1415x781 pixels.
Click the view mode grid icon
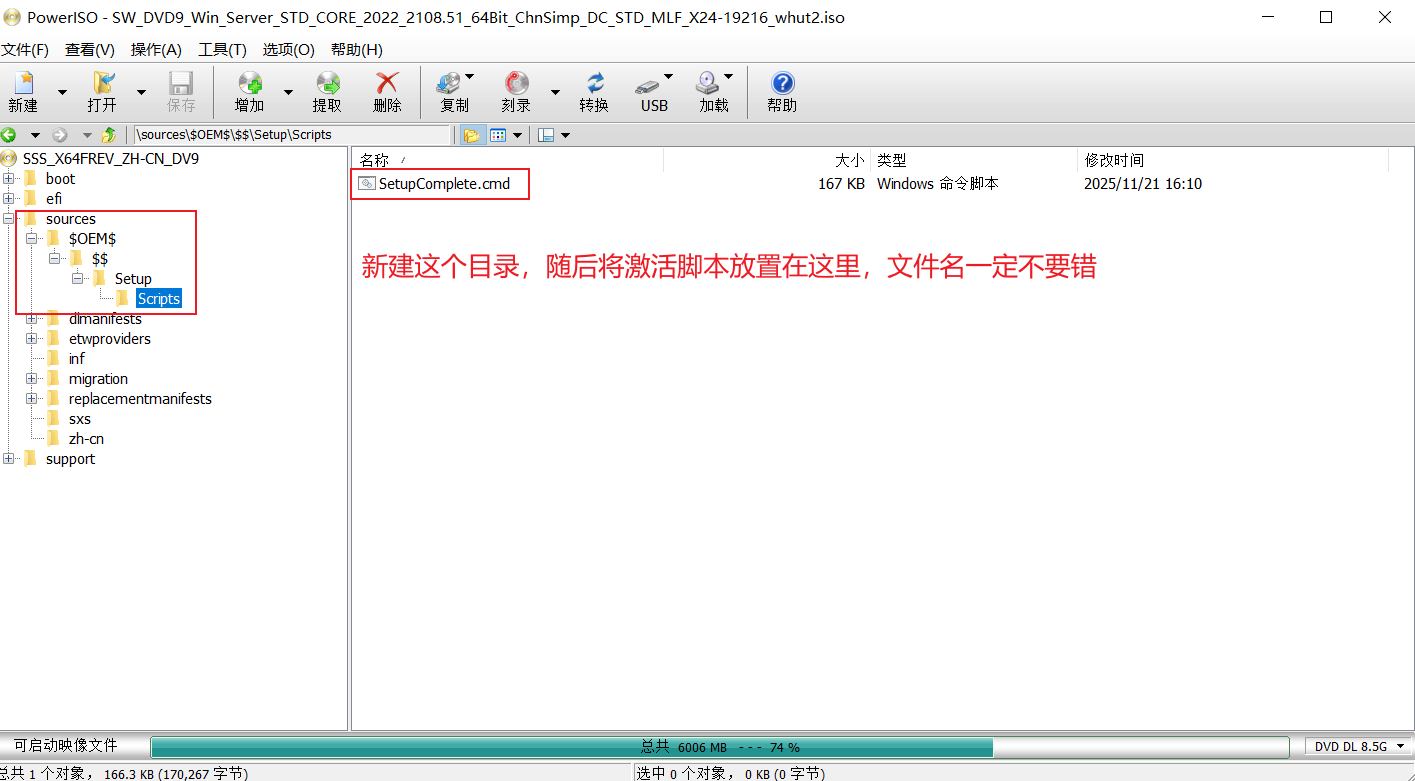[498, 135]
